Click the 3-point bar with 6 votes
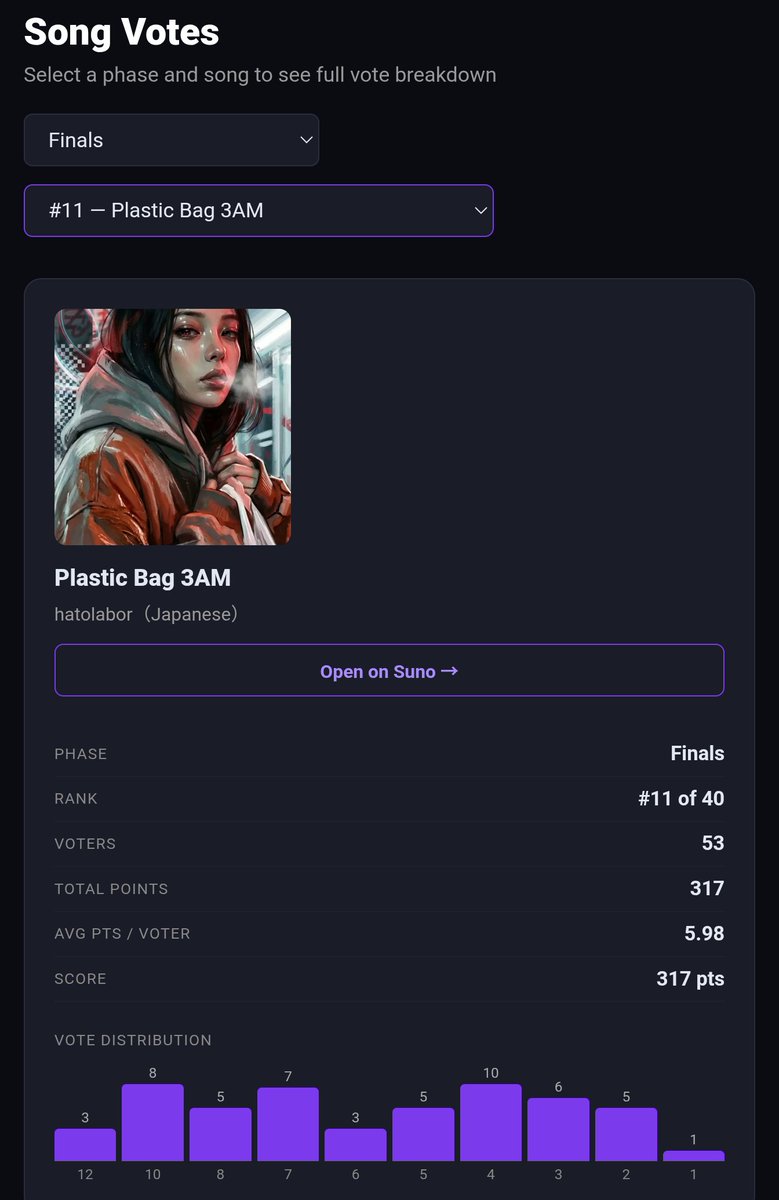This screenshot has width=779, height=1200. pos(558,1129)
